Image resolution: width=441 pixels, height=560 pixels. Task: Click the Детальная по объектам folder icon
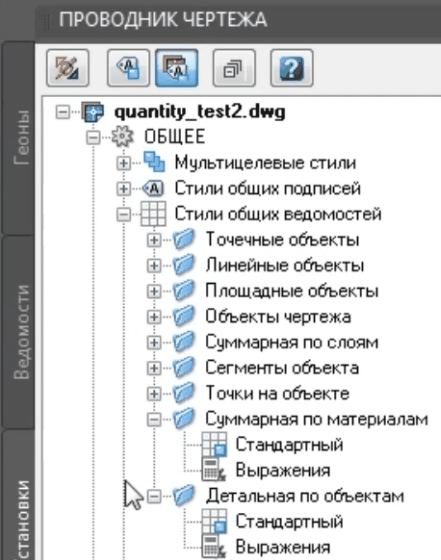point(184,496)
